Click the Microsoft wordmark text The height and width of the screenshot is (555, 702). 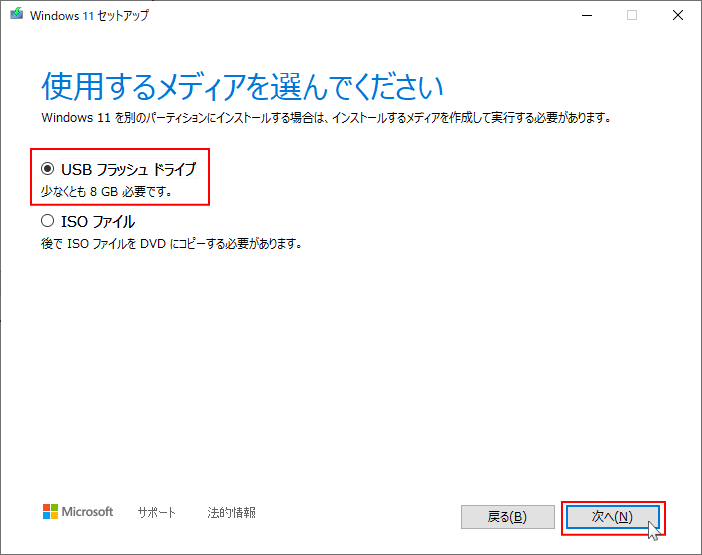(x=88, y=512)
